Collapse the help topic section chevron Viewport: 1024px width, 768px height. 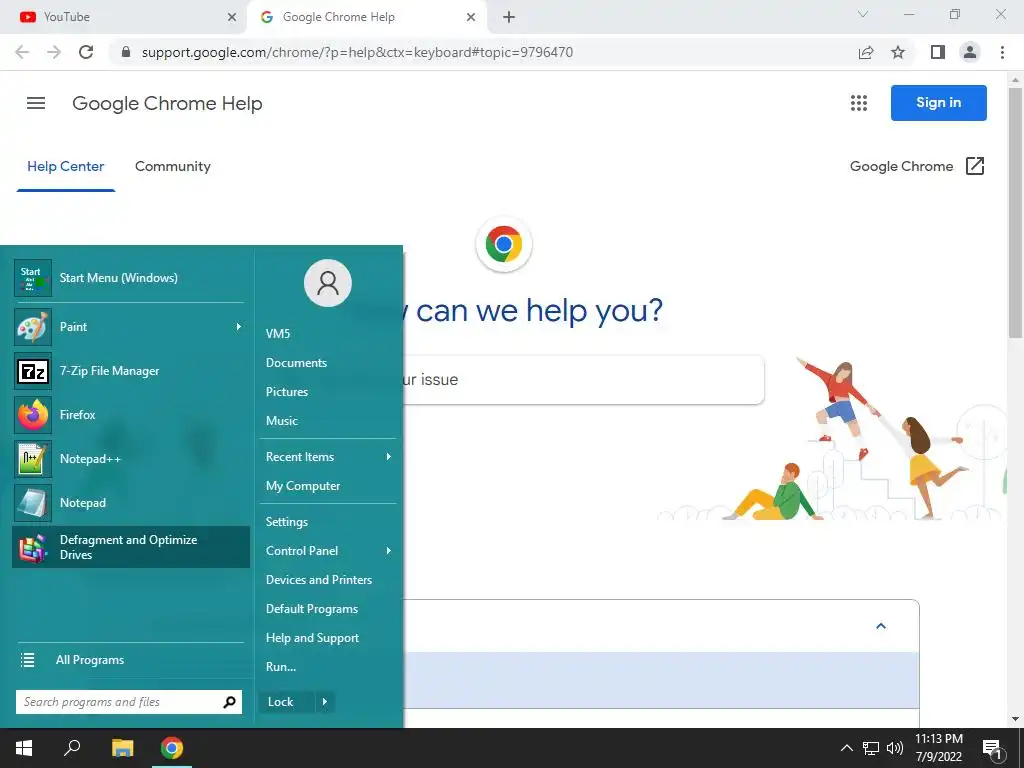point(881,626)
